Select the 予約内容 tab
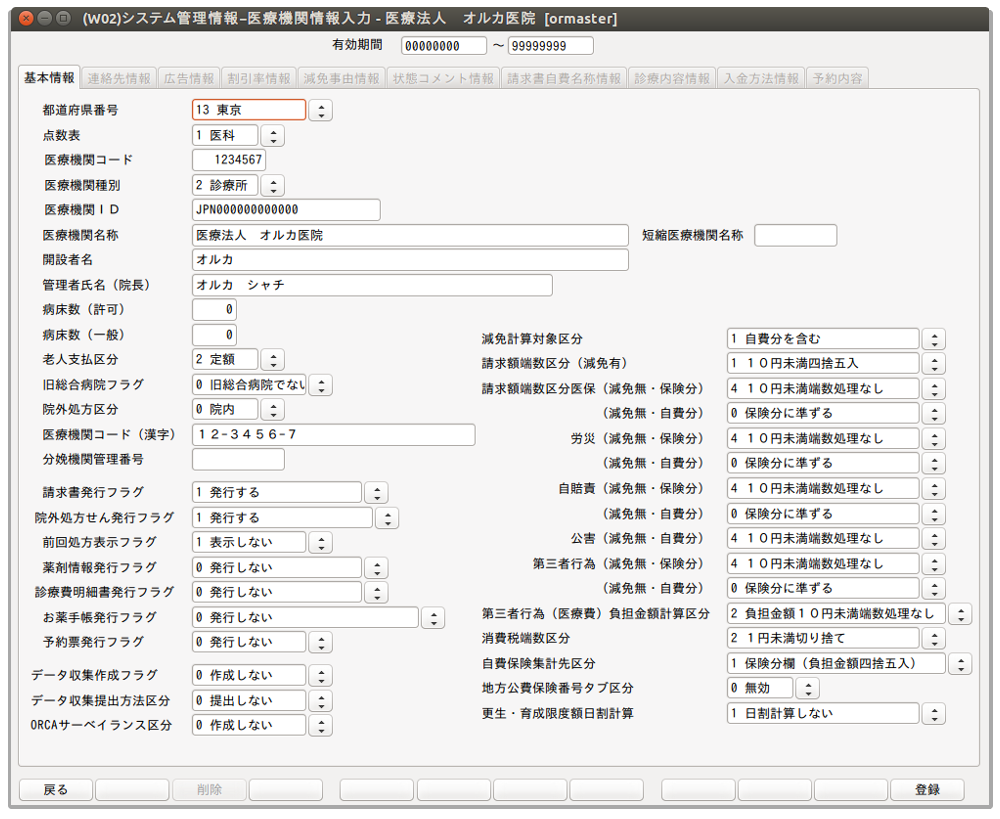This screenshot has height=819, width=1000. coord(837,78)
